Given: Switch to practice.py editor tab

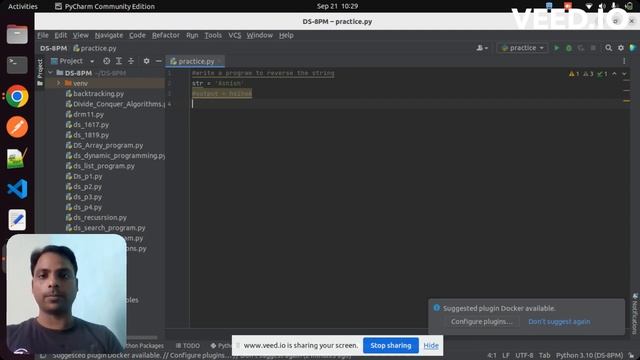Looking at the screenshot, I should click(x=195, y=61).
